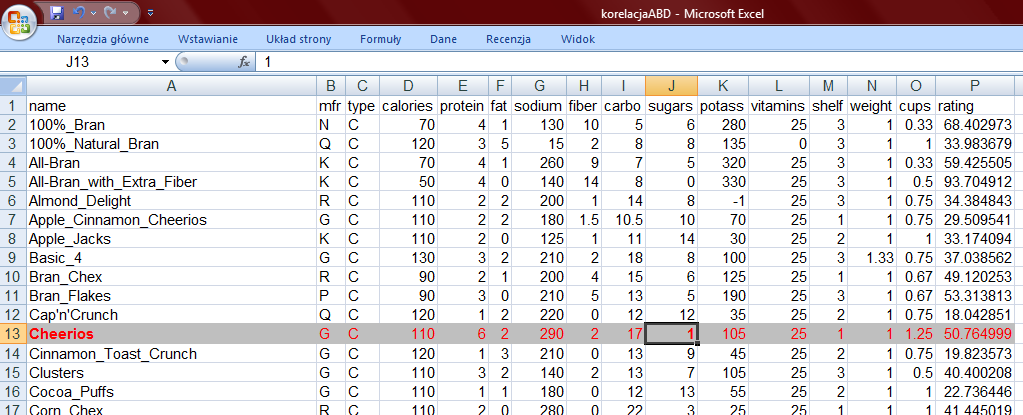Click the Undo arrow icon

click(78, 12)
